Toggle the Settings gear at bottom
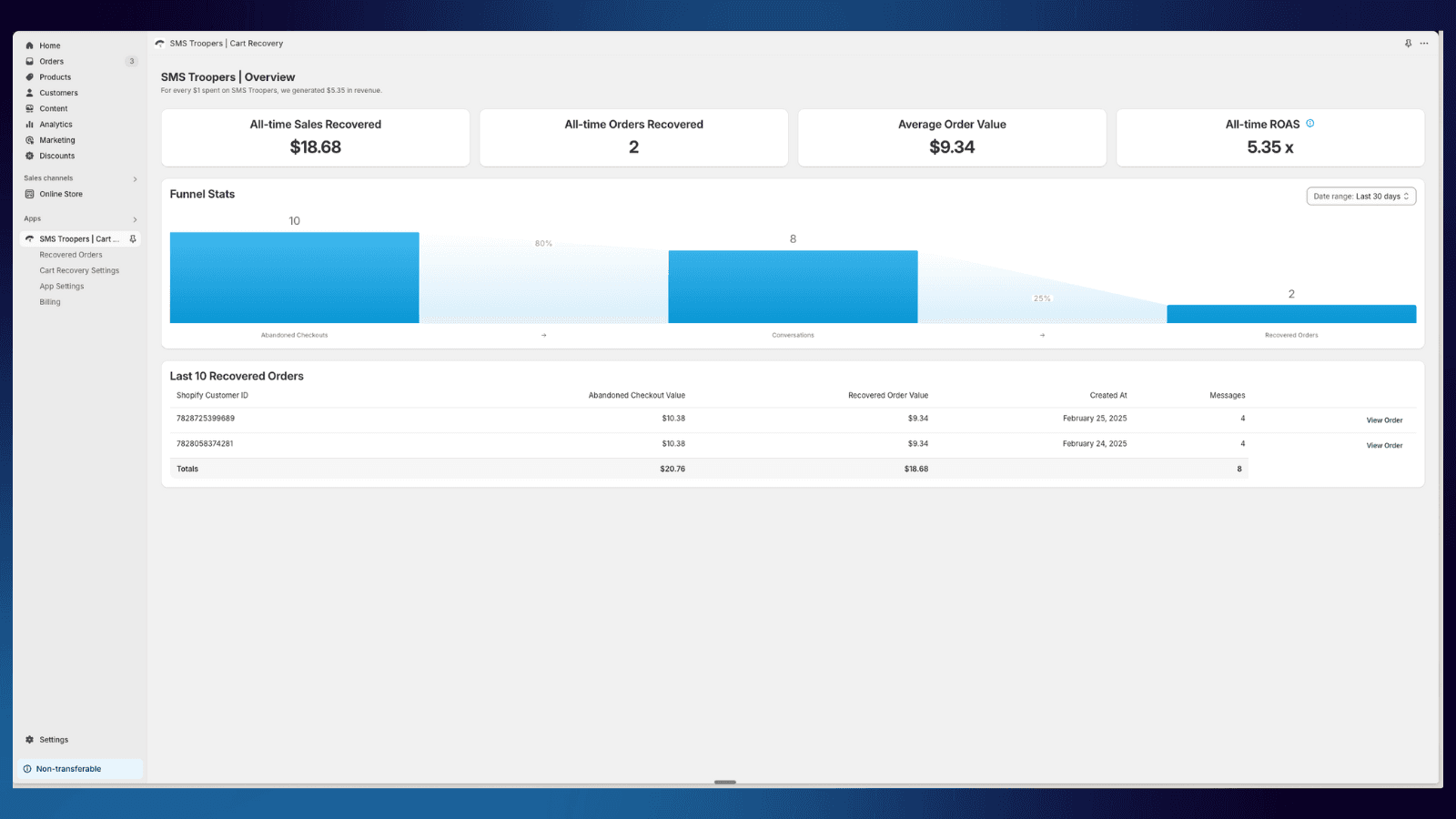 [x=30, y=739]
